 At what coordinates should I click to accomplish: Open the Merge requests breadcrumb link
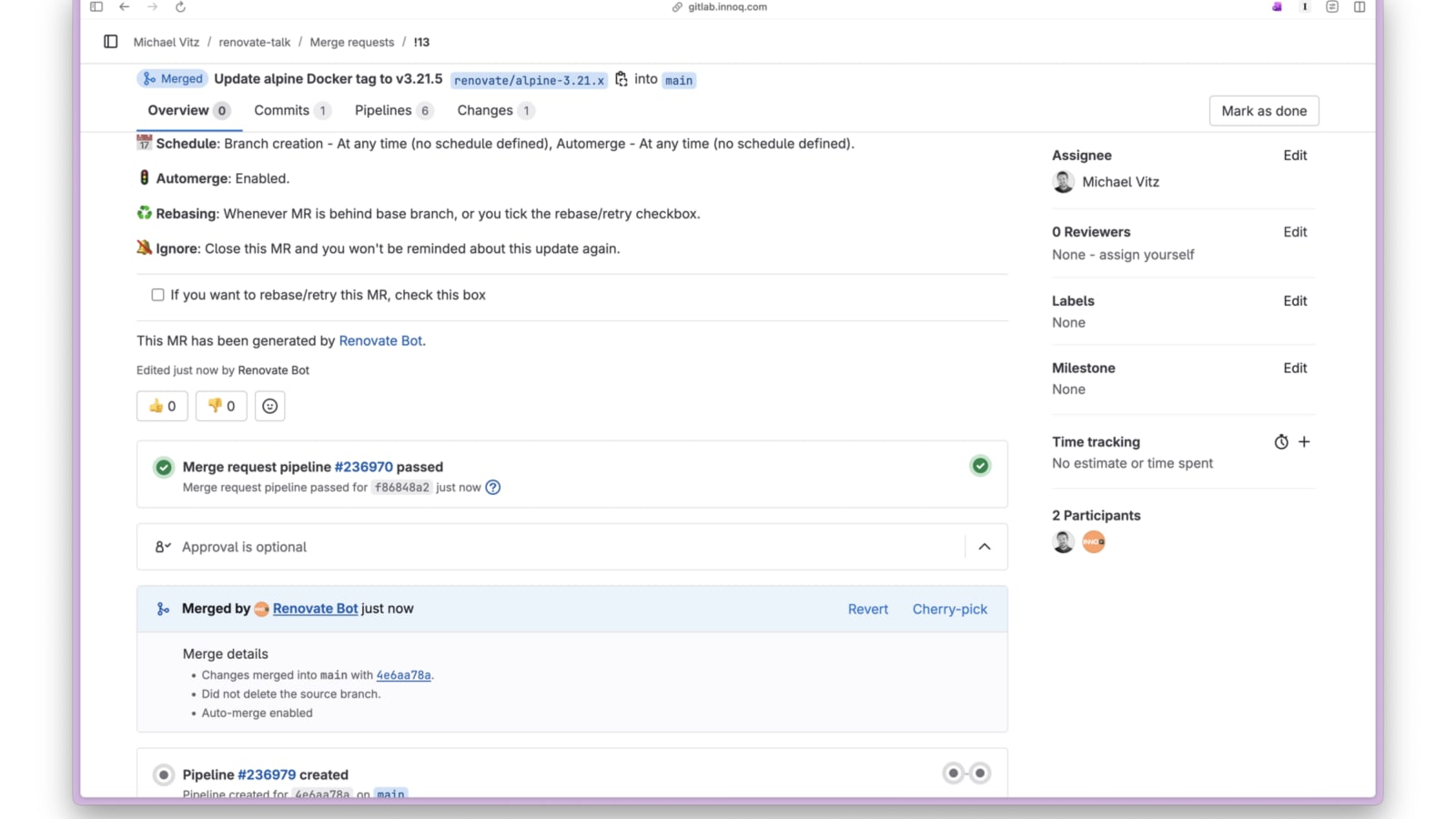click(x=352, y=42)
